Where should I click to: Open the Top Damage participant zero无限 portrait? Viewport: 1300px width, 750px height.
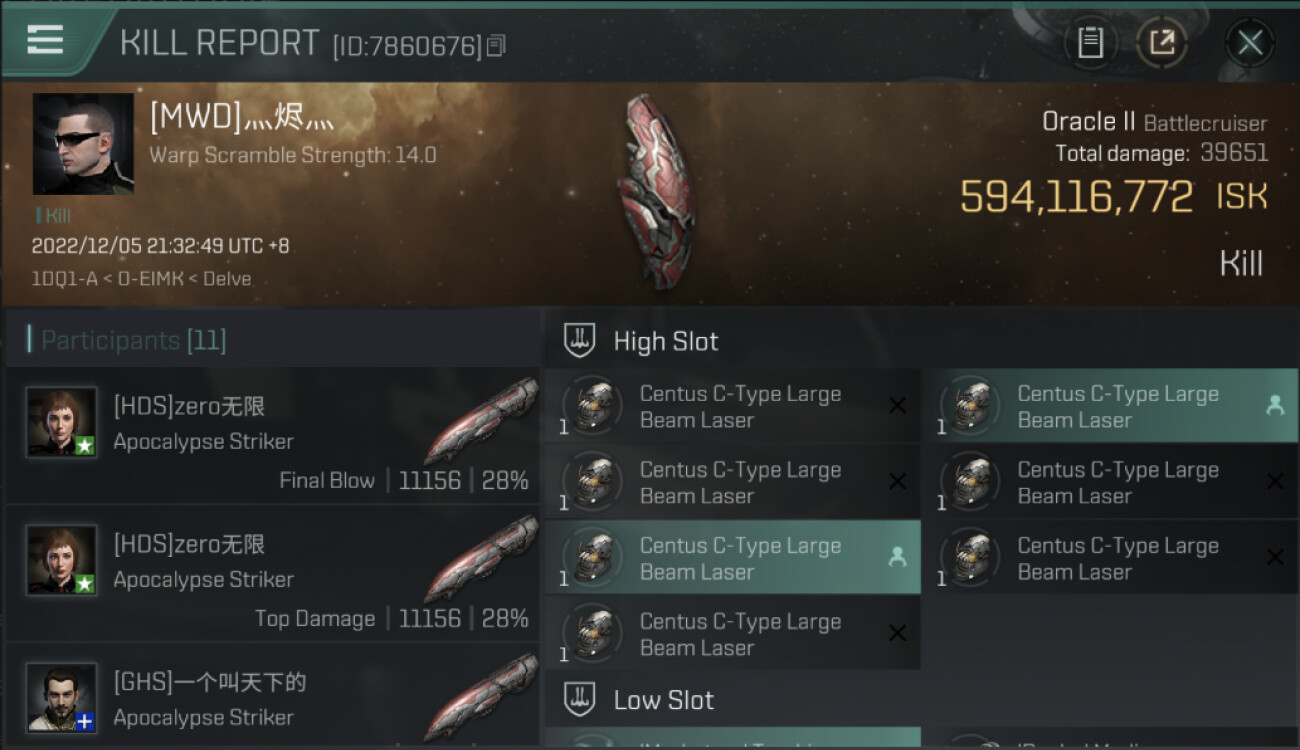click(62, 560)
